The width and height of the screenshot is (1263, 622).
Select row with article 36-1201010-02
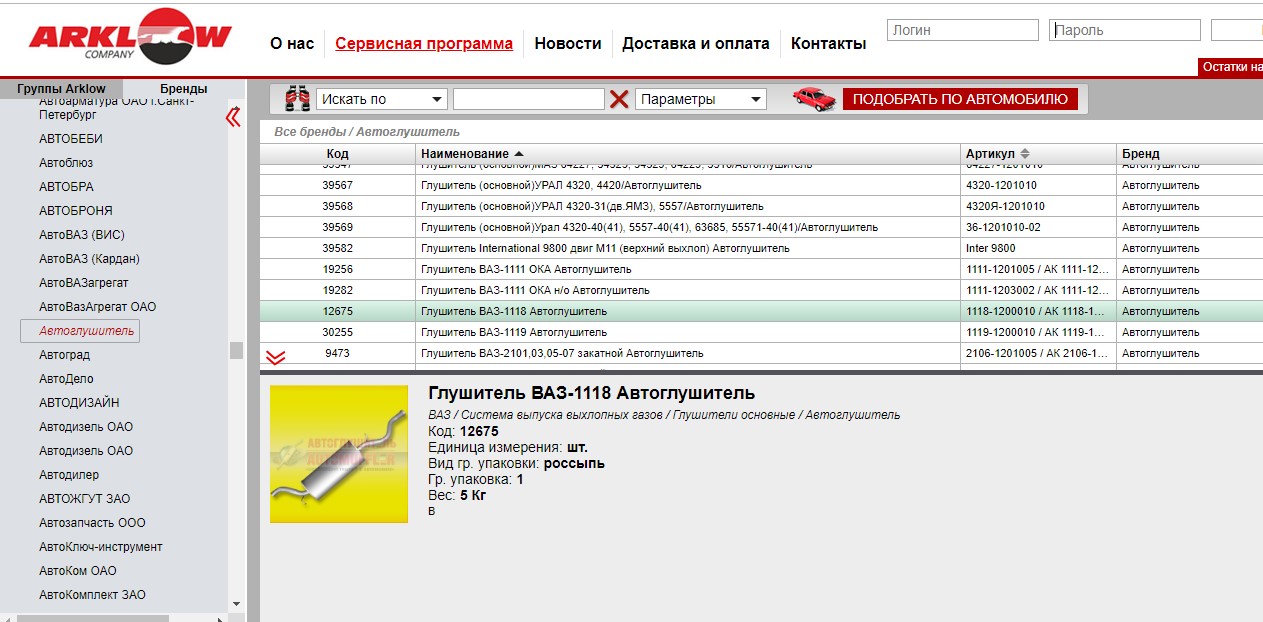pos(761,227)
